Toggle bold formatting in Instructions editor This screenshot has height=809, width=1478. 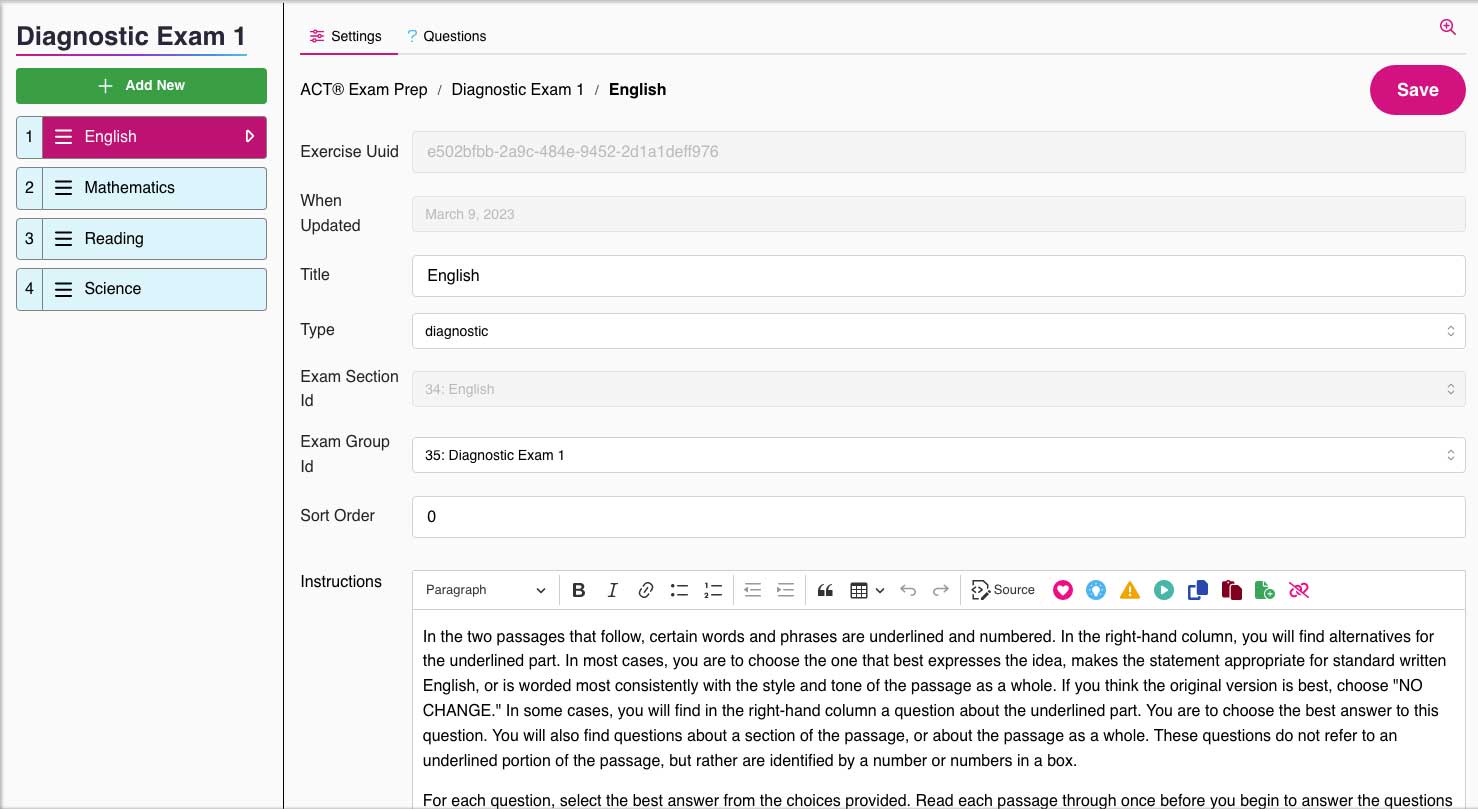point(578,590)
